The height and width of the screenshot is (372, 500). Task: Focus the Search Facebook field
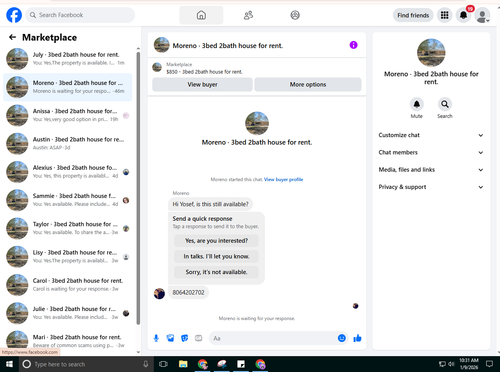coord(80,15)
